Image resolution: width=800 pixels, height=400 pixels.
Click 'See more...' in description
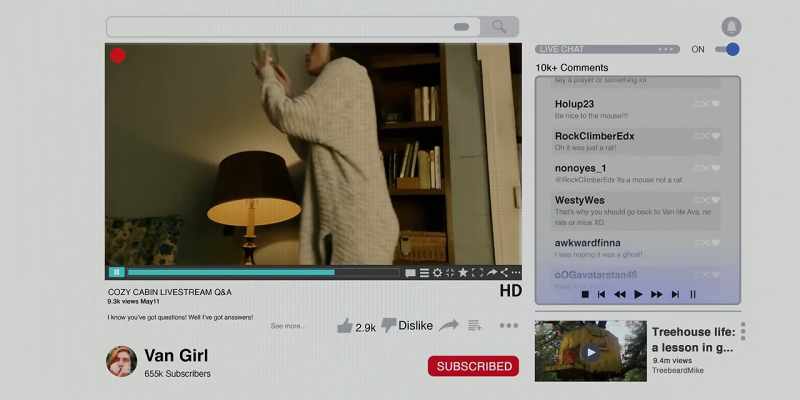tap(287, 326)
